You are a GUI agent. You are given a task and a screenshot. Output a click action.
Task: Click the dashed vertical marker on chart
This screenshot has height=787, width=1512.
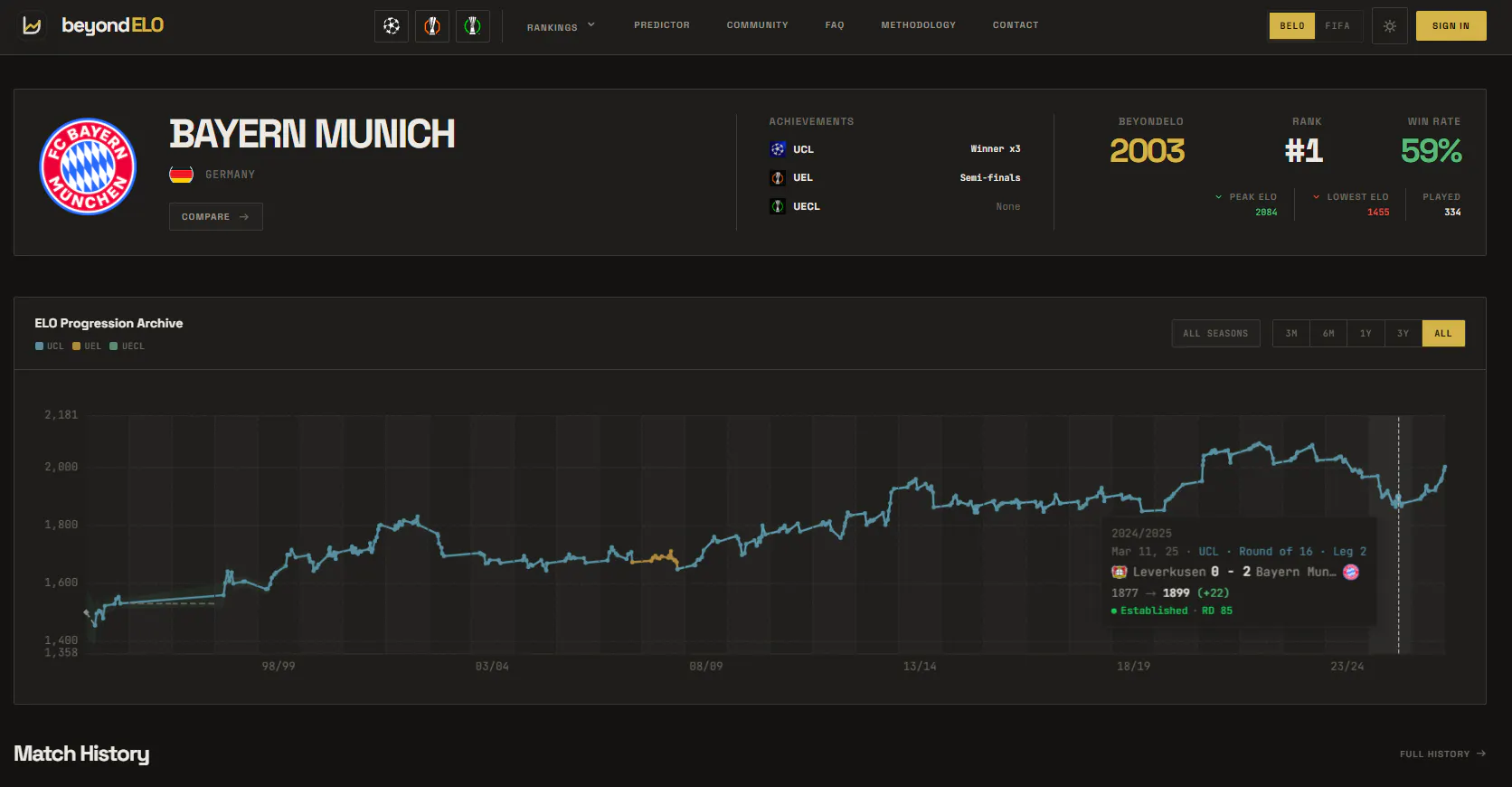tap(1398, 534)
